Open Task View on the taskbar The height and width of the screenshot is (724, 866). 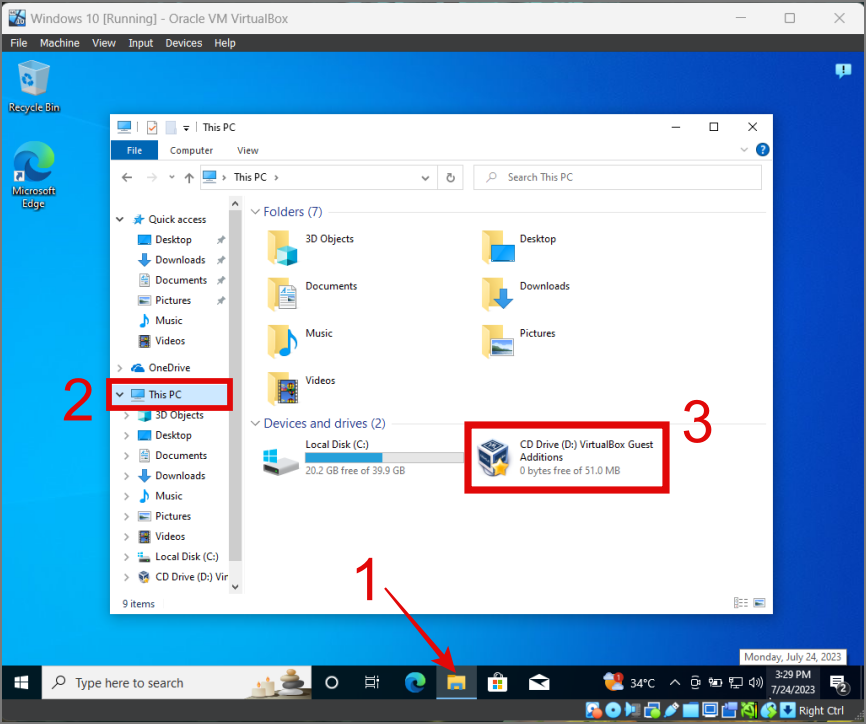coord(372,683)
